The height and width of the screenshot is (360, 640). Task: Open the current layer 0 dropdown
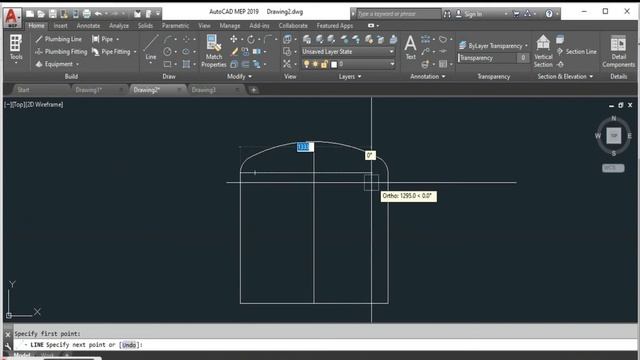348,64
